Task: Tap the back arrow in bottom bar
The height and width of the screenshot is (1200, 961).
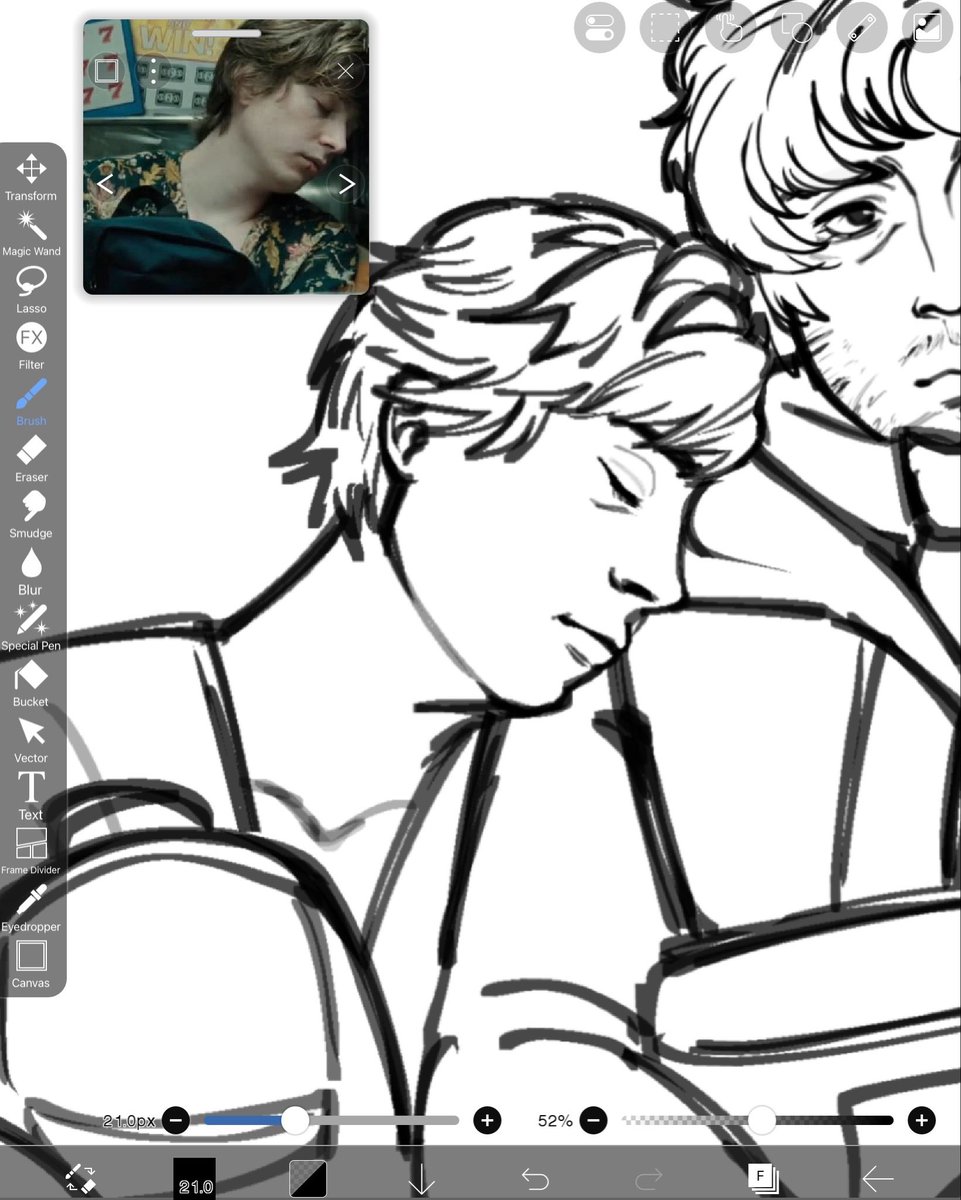Action: [x=877, y=1180]
